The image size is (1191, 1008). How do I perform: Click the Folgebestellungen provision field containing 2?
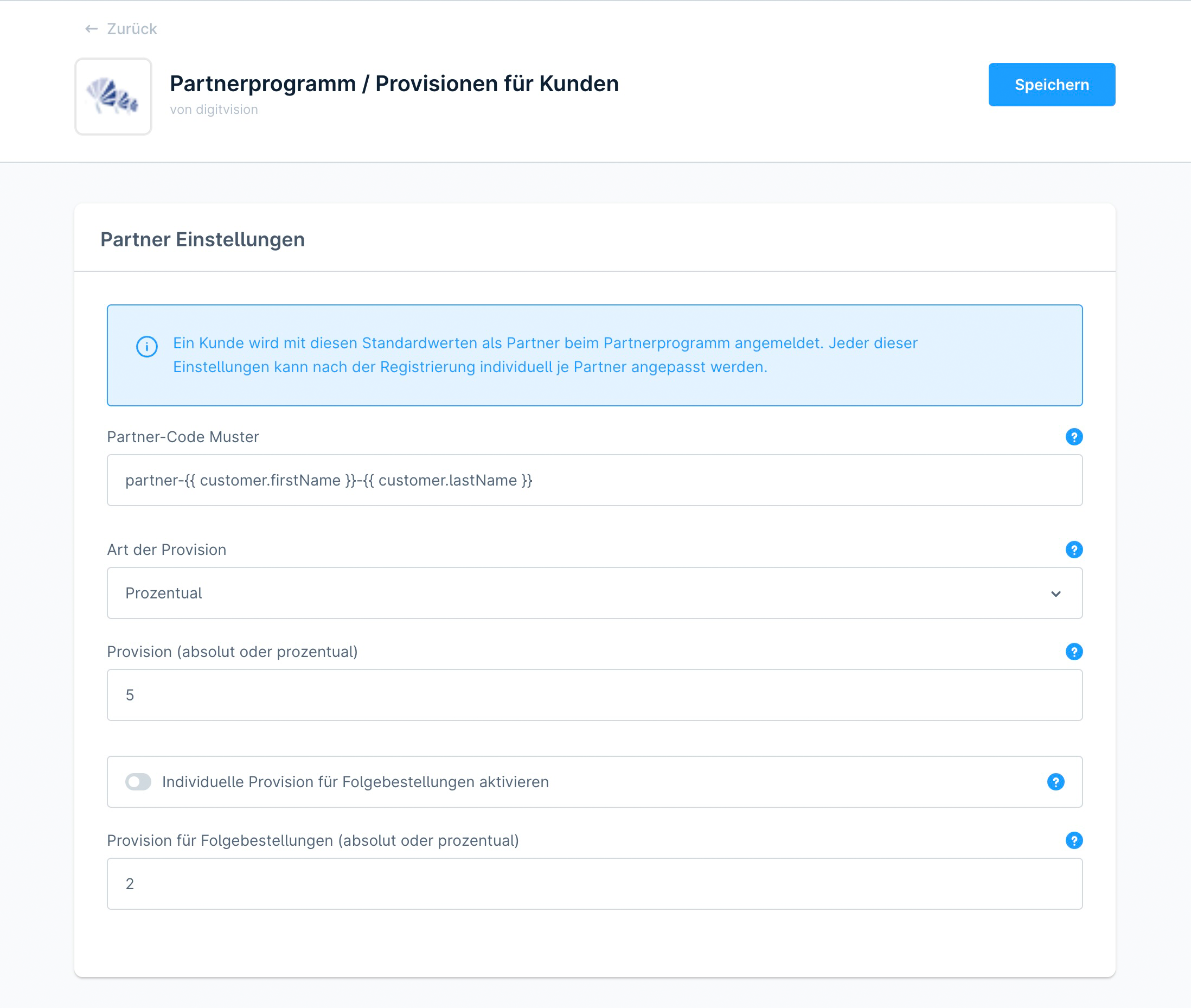click(594, 883)
